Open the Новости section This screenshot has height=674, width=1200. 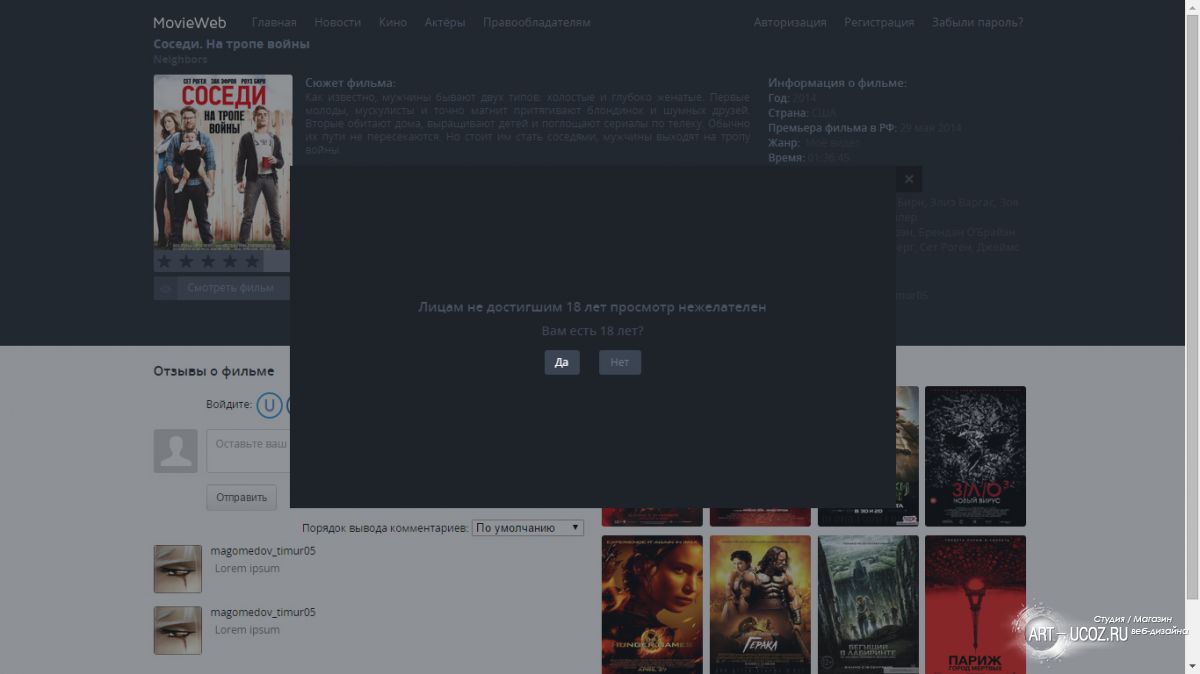coord(337,22)
